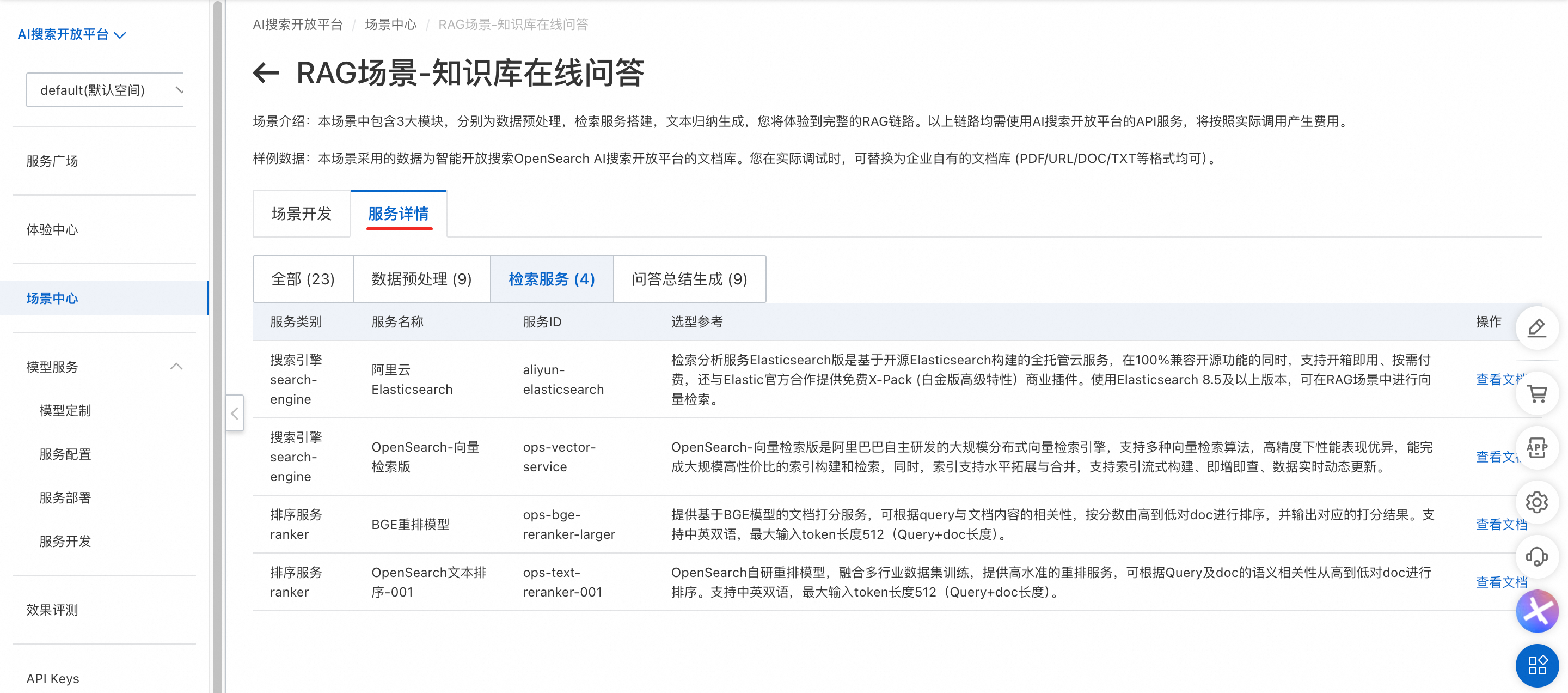Click the 阿里云 Elasticsearch service name
1568x693 pixels.
(412, 379)
